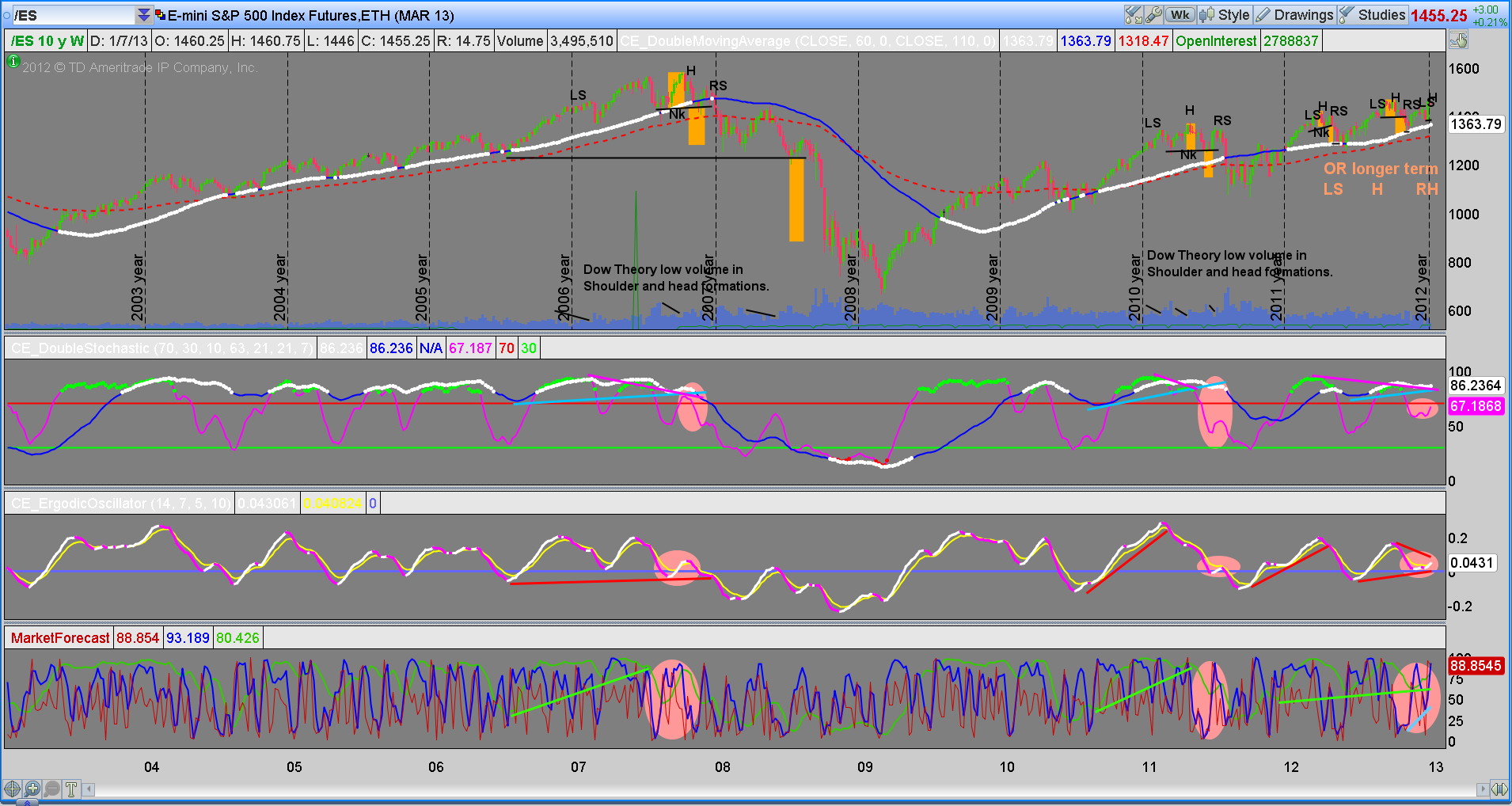Image resolution: width=1512 pixels, height=806 pixels.
Task: Click the red '1318.47' moving average value
Action: 1144,41
